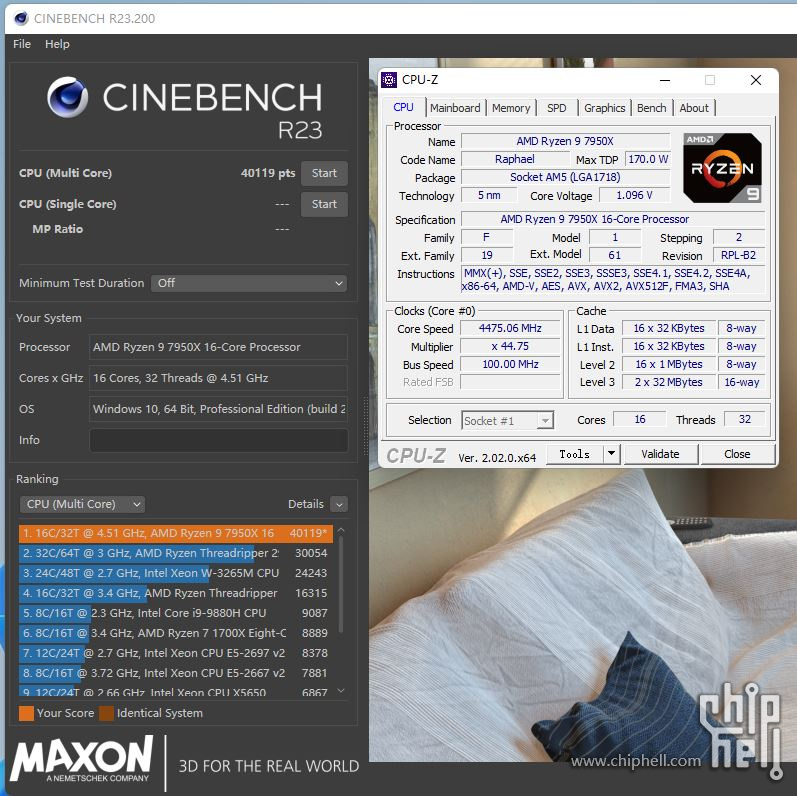
Task: Select ranking row 7 Xeon E5-2697 v2
Action: [x=176, y=653]
